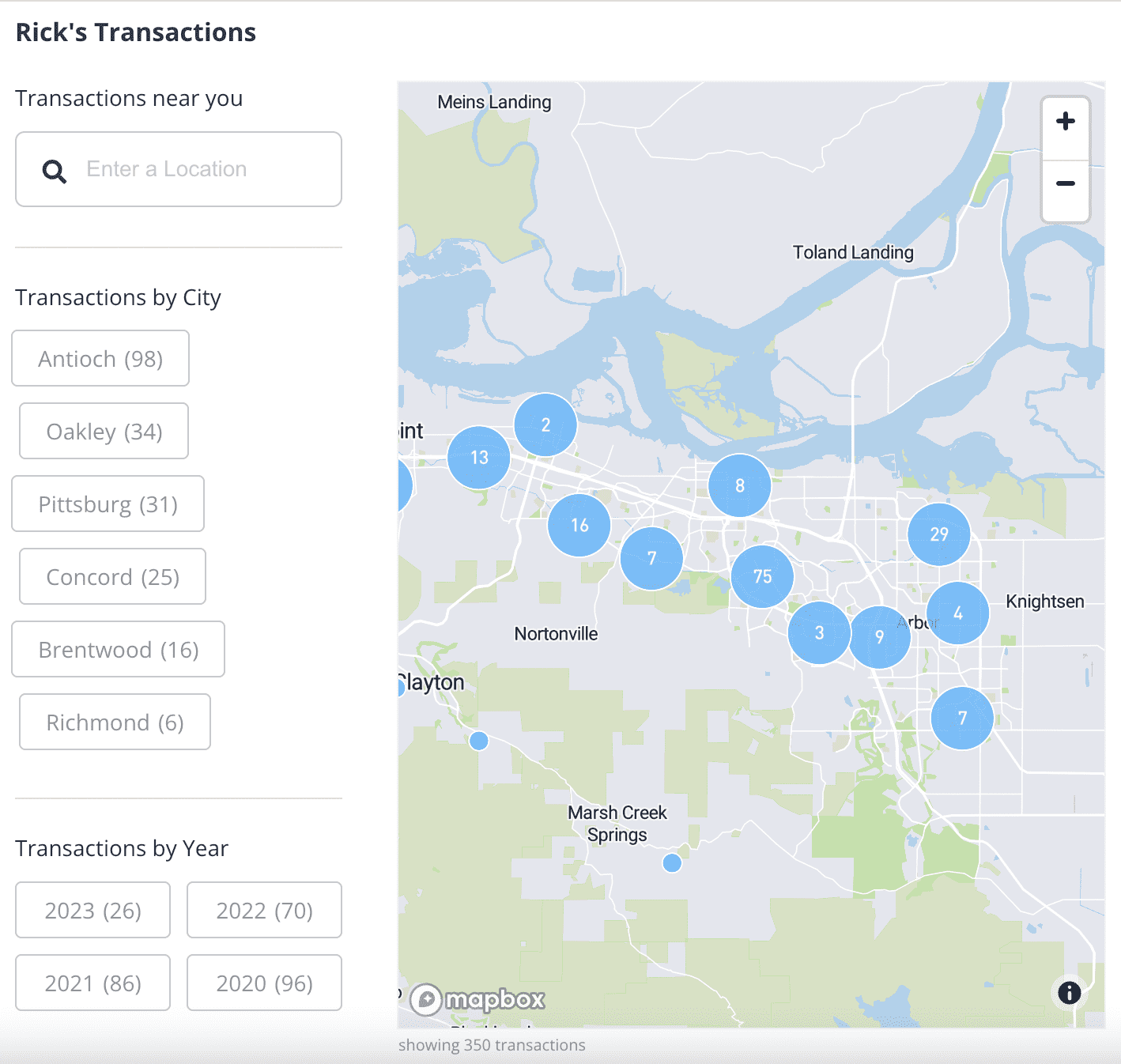Expand the cluster marker labeled 16
Screen dimensions: 1121x1064
pyautogui.click(x=579, y=525)
